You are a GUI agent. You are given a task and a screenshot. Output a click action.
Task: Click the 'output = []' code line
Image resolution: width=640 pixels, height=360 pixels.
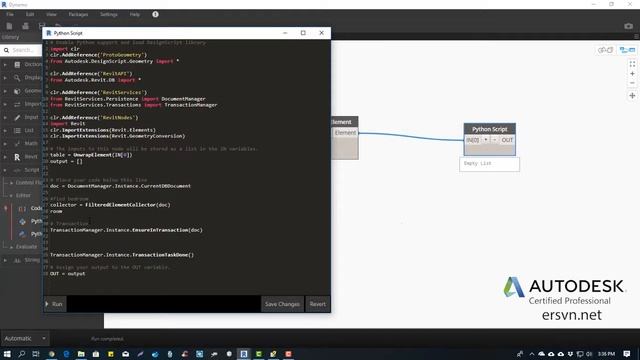pos(66,161)
